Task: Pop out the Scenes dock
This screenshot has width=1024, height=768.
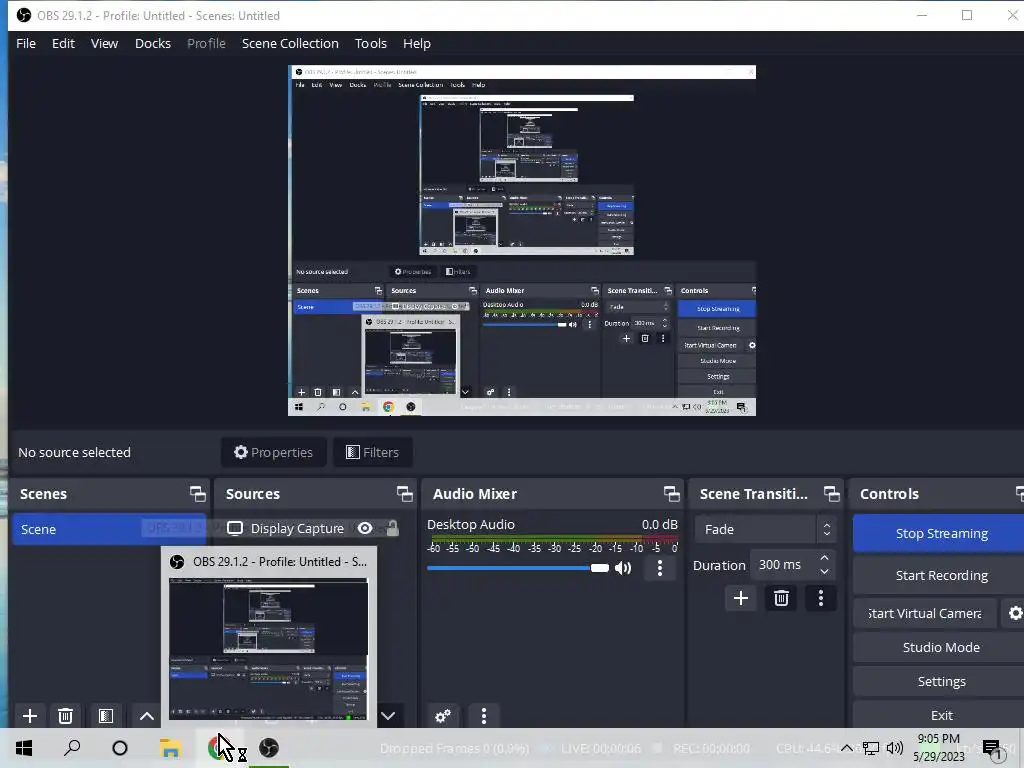Action: click(197, 494)
